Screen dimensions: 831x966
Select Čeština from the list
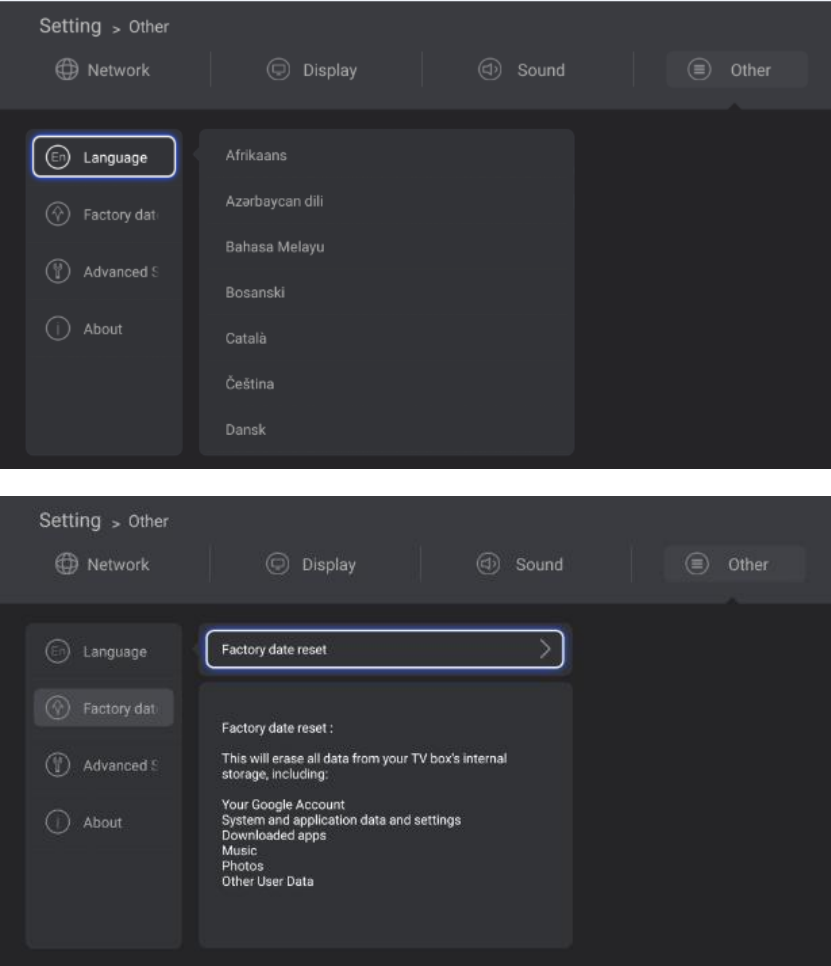tap(250, 384)
